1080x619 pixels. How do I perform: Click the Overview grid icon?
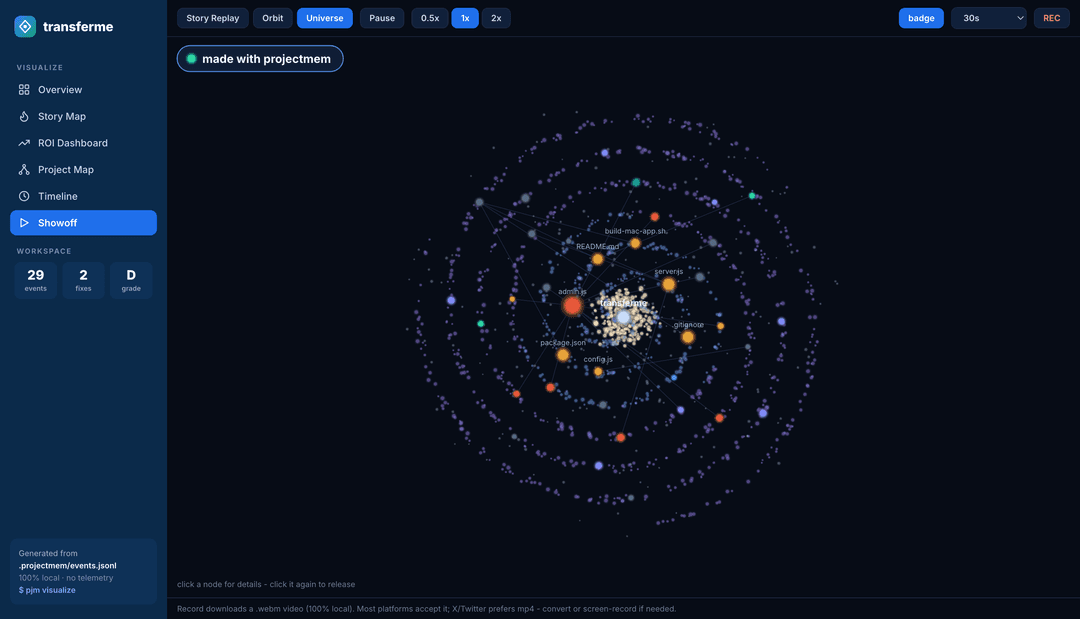[24, 90]
